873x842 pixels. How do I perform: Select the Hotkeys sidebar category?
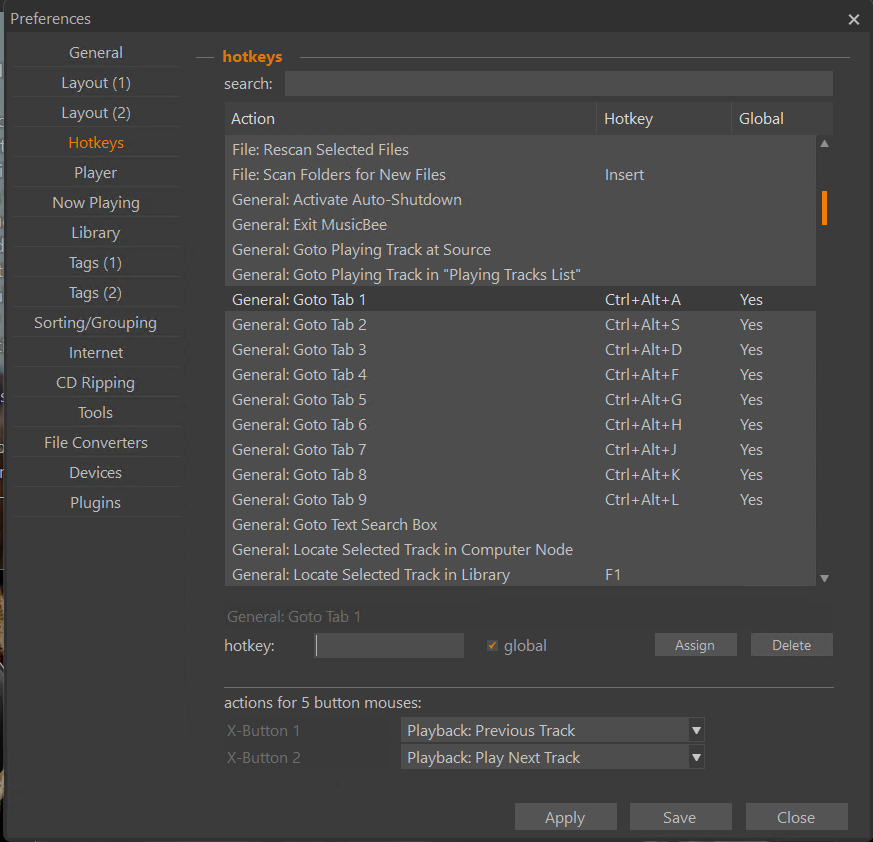[x=95, y=142]
